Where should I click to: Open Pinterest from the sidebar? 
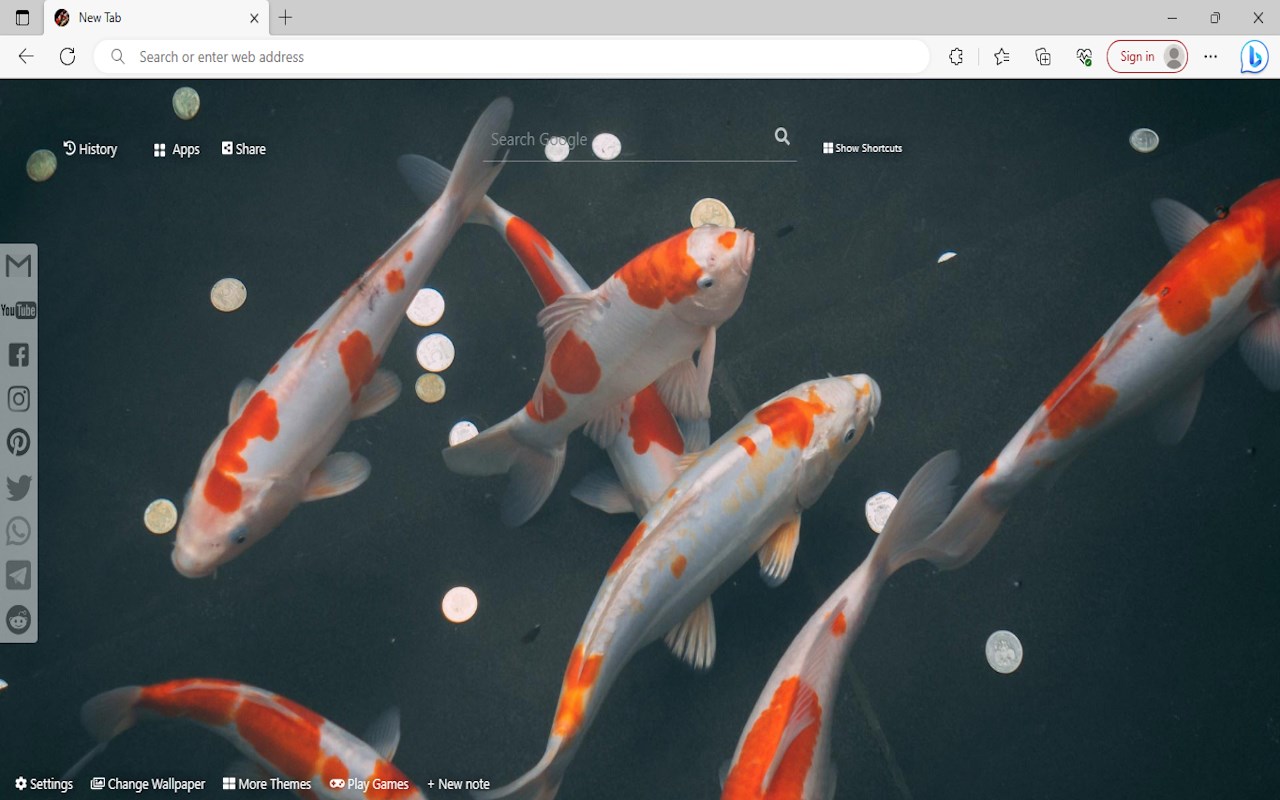pyautogui.click(x=18, y=443)
